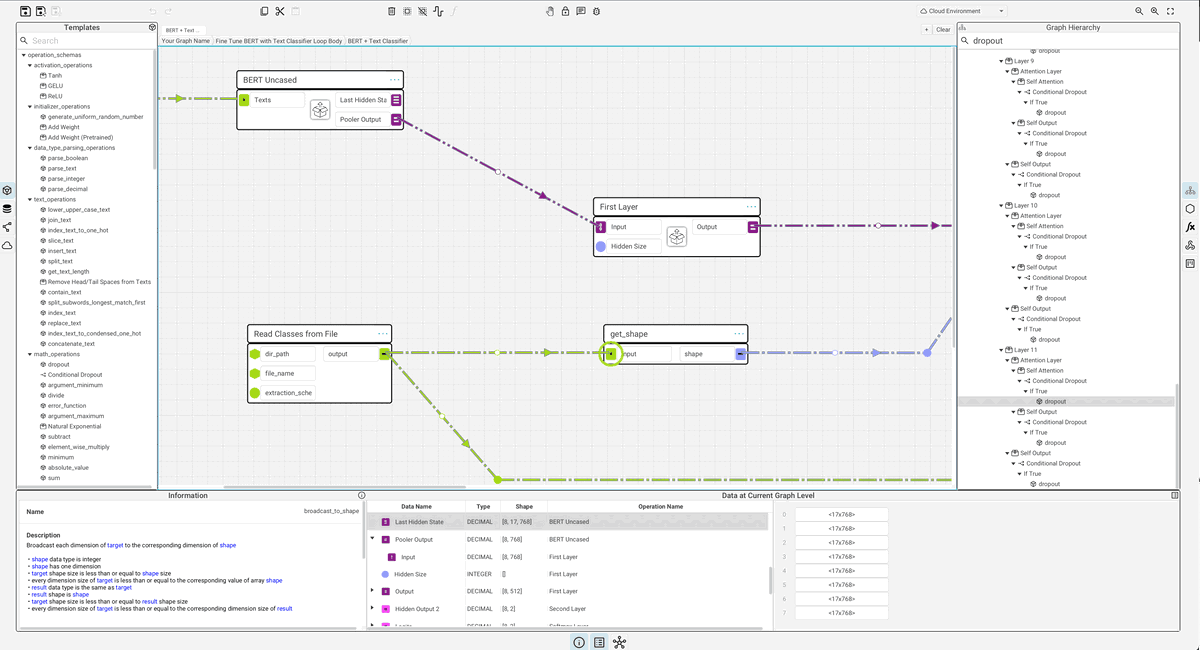
Task: Collapse the operation_schemas tree node
Action: click(x=23, y=55)
